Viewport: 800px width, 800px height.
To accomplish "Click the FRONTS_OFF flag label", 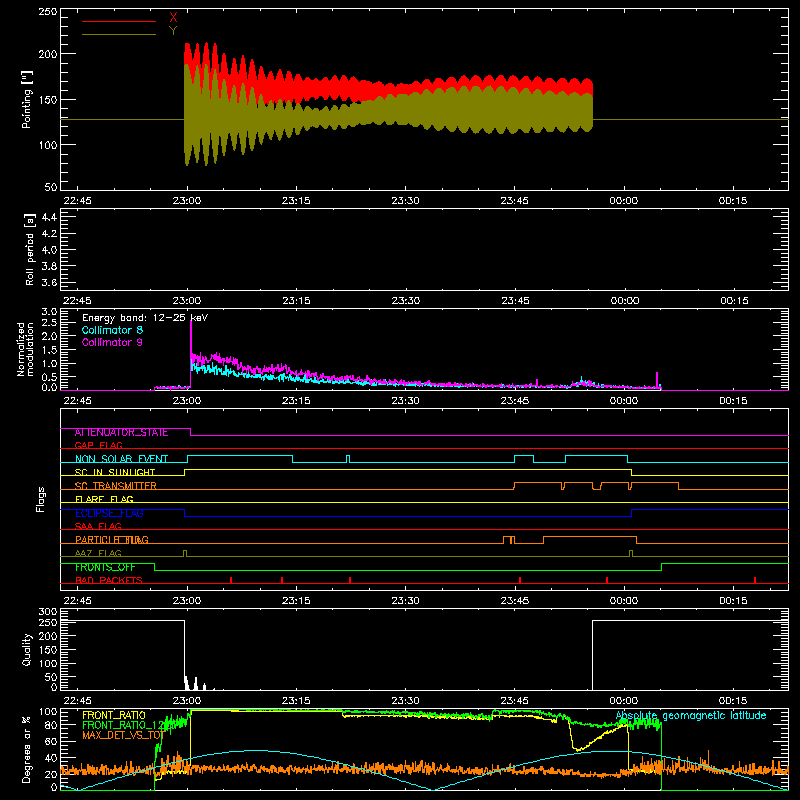I will (105, 567).
